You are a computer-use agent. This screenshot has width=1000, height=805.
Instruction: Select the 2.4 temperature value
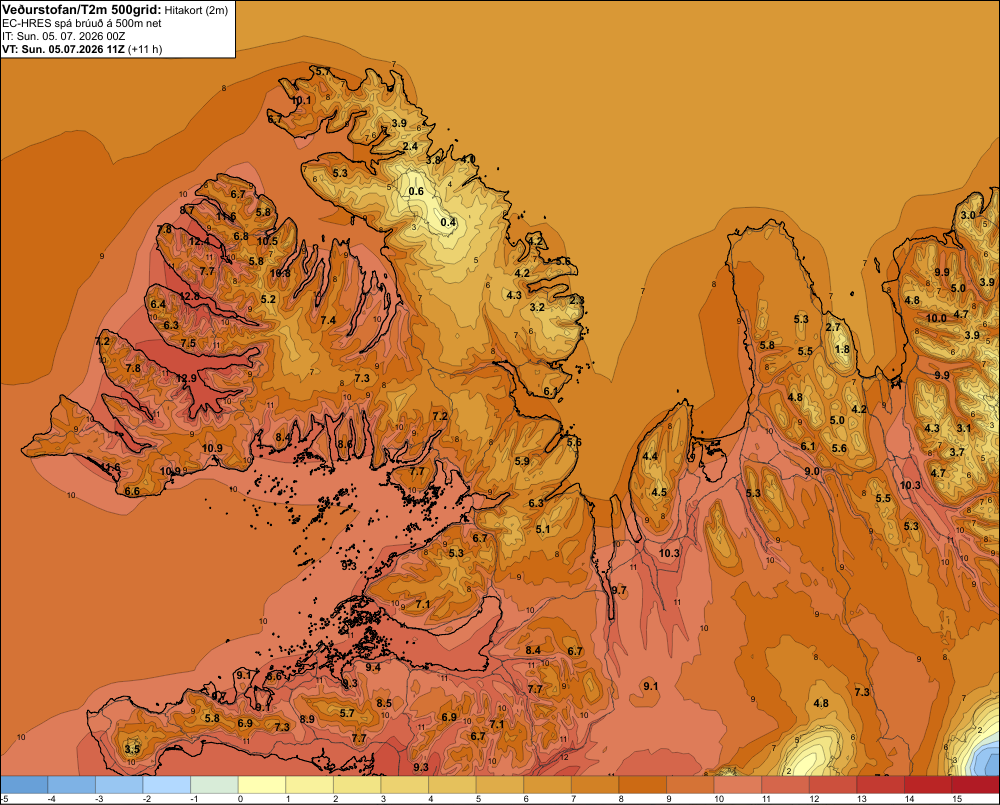pos(410,146)
